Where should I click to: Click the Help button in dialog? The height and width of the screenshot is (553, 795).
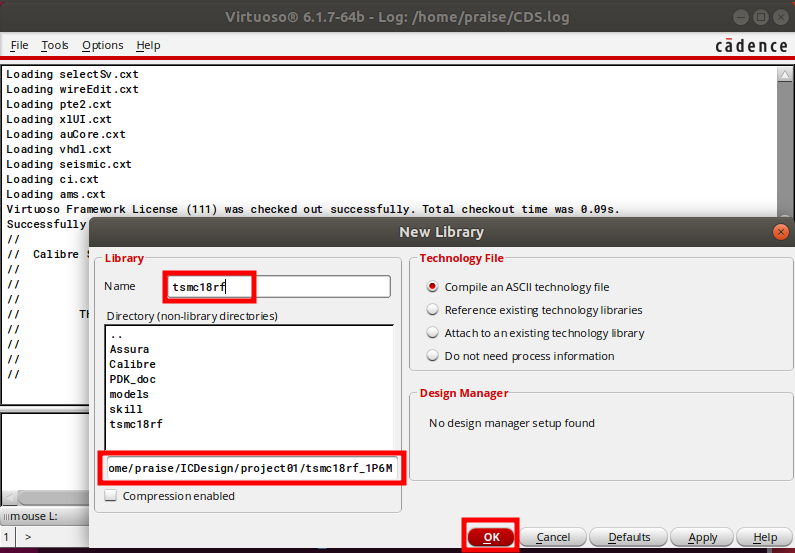coord(765,537)
